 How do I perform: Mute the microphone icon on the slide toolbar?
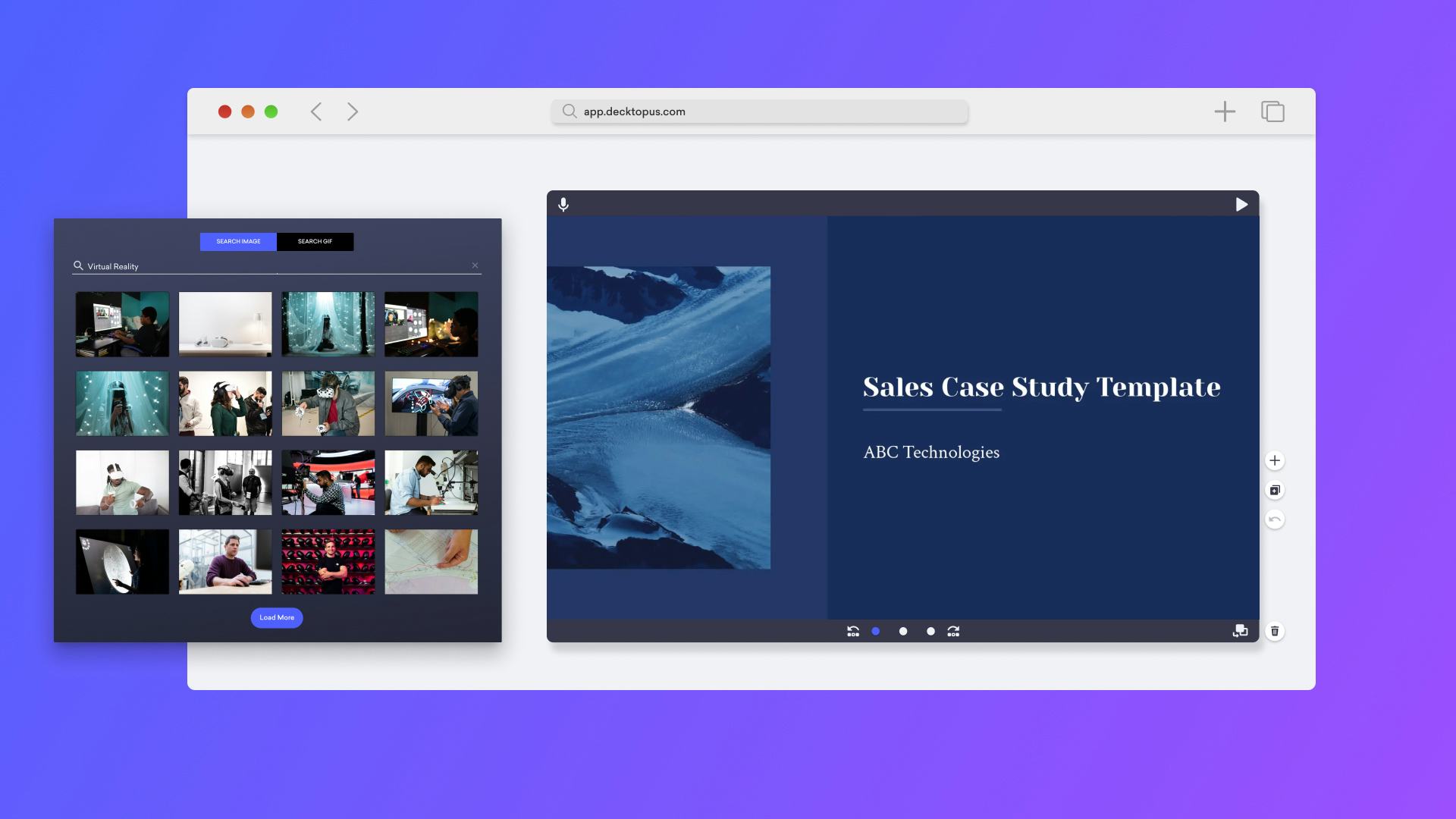(563, 204)
